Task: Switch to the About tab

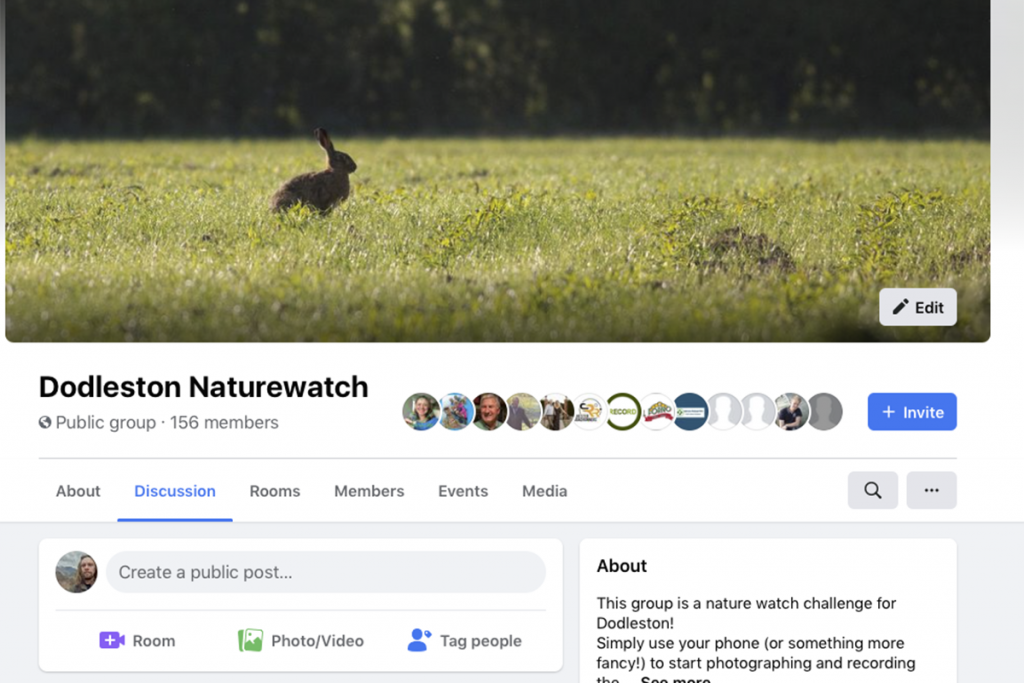Action: (x=78, y=491)
